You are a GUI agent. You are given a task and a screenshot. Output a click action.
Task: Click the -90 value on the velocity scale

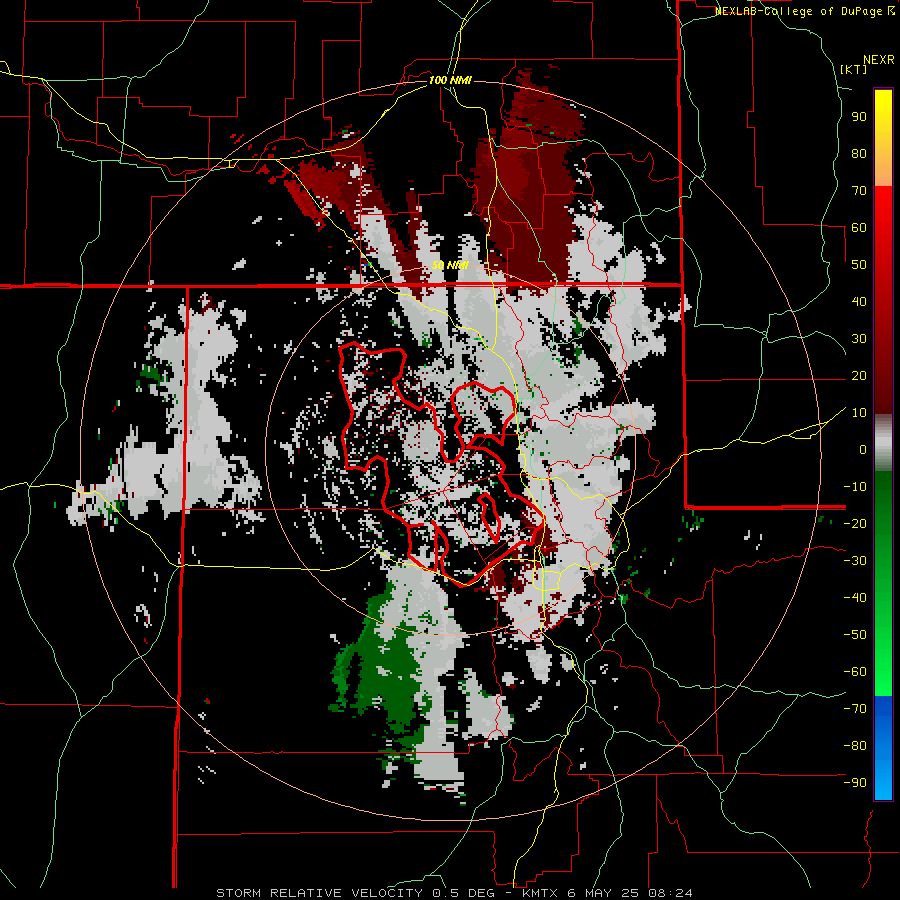click(855, 783)
